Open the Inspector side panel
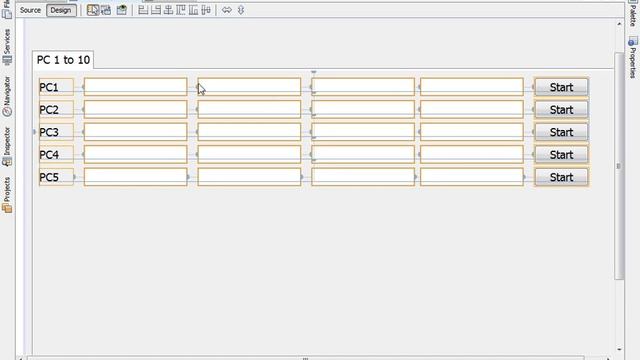 point(7,146)
